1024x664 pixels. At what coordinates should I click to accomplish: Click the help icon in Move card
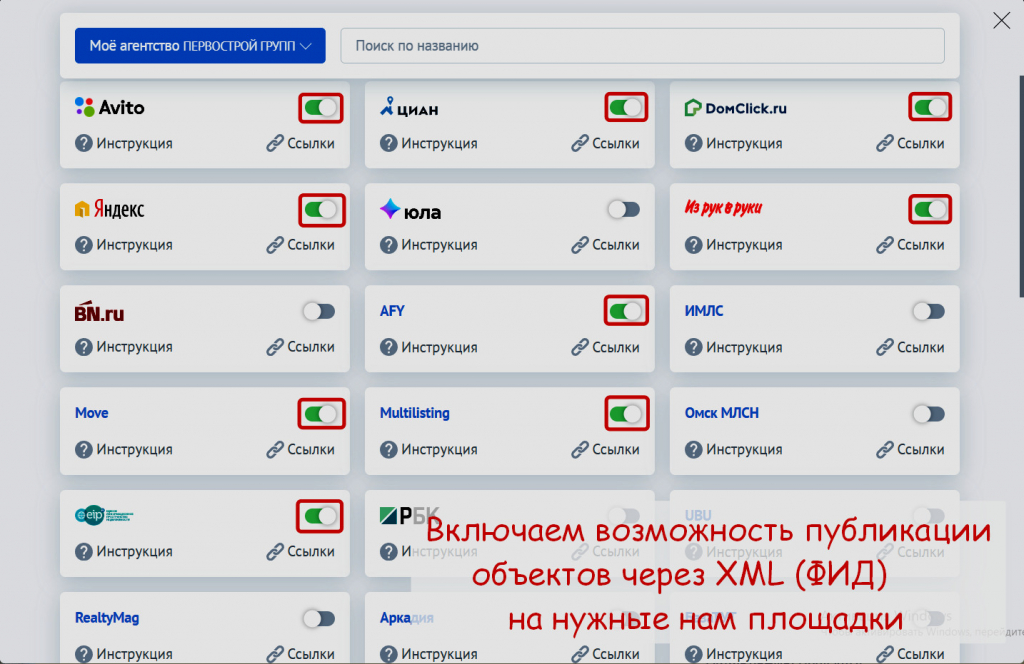(84, 449)
